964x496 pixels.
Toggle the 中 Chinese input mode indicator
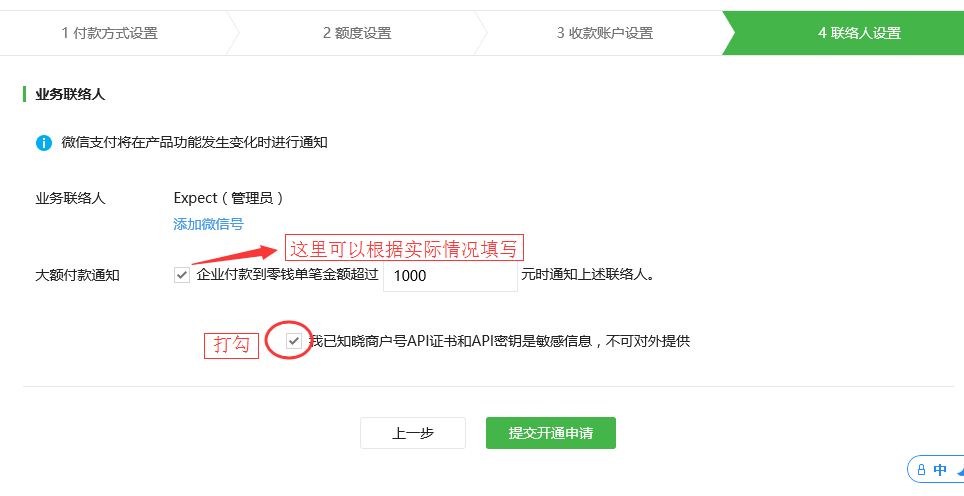940,470
